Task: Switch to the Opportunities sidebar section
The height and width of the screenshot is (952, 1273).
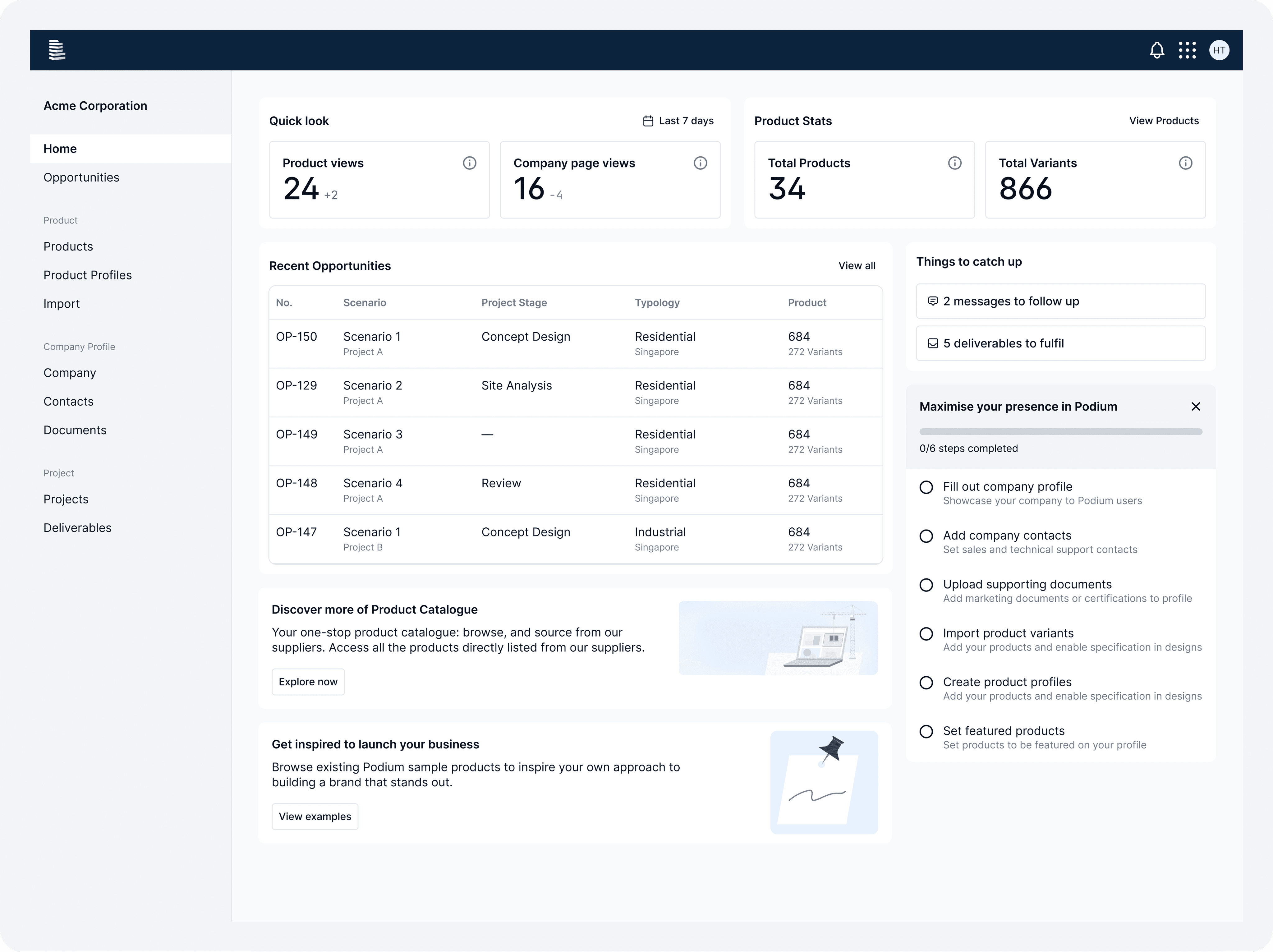Action: tap(82, 177)
